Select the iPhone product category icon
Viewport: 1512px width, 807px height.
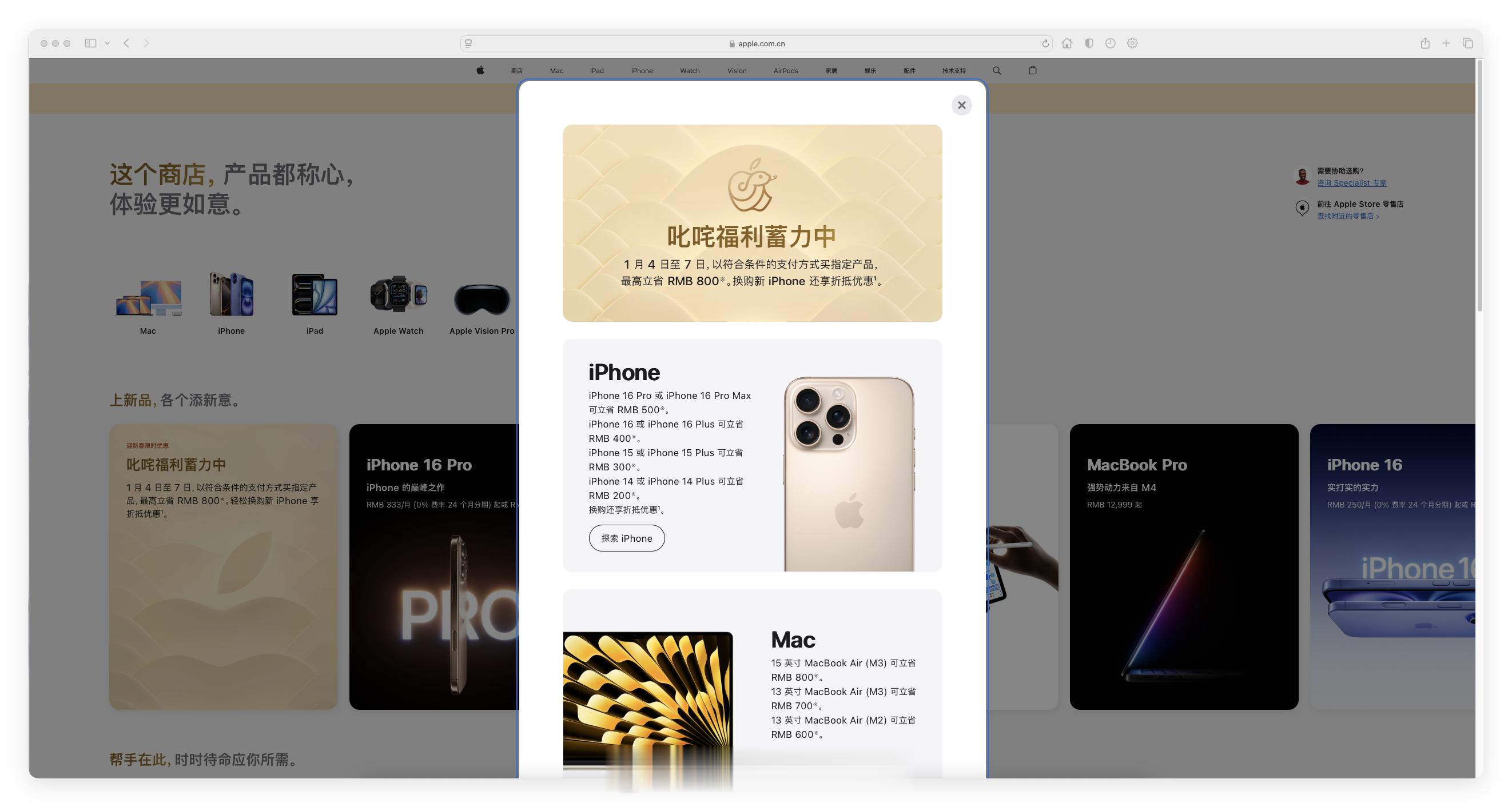[x=231, y=303]
